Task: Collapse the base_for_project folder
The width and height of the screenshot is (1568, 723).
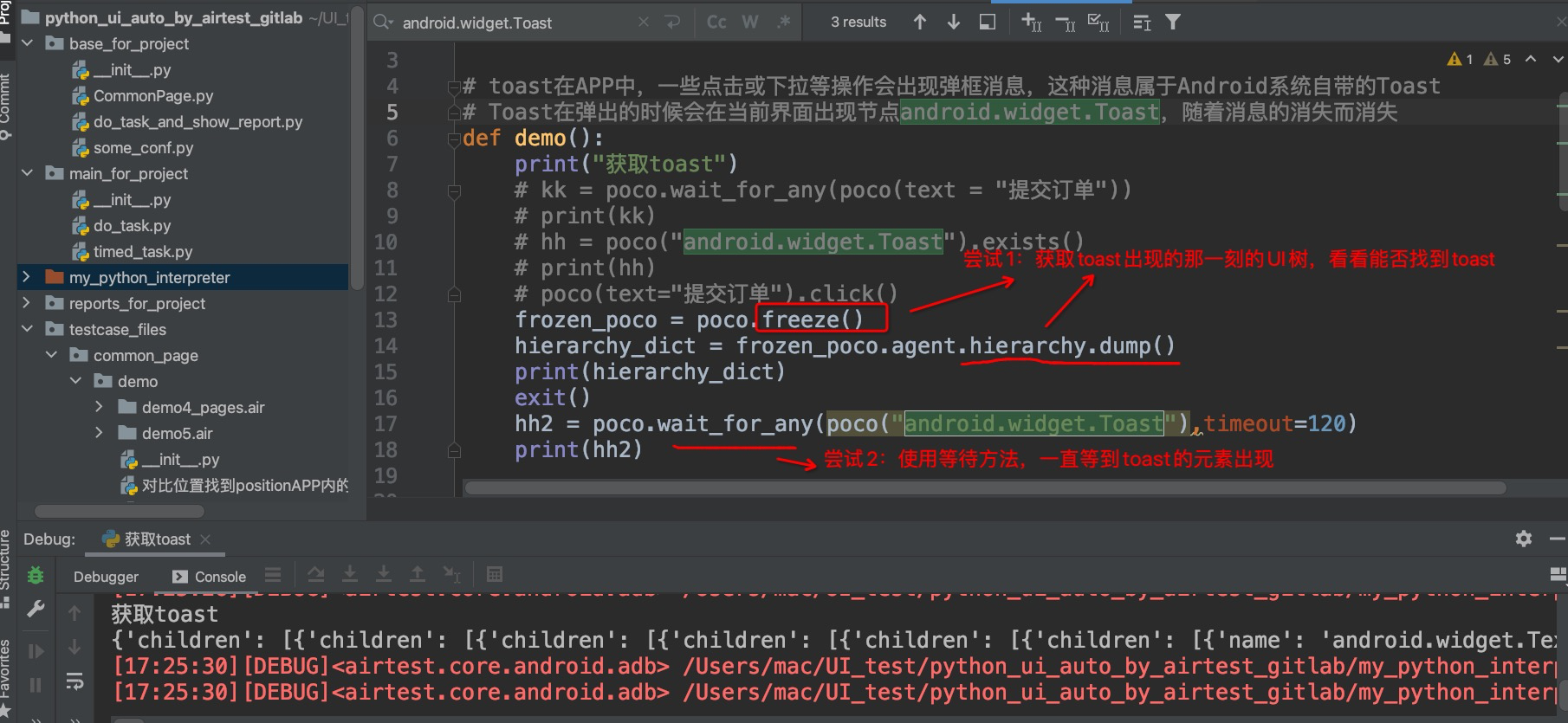Action: tap(27, 43)
